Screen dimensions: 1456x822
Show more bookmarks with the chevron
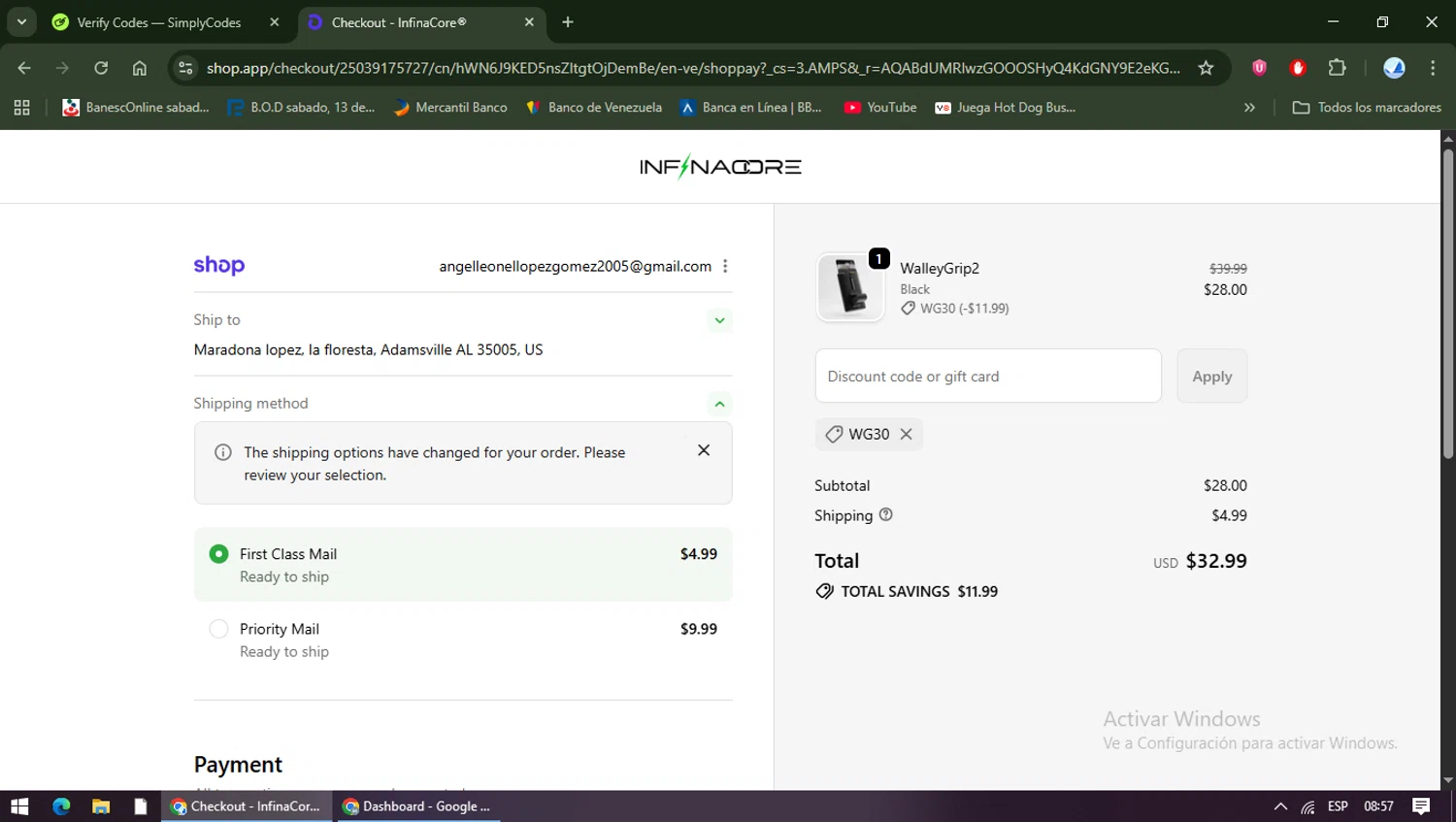(x=1249, y=108)
